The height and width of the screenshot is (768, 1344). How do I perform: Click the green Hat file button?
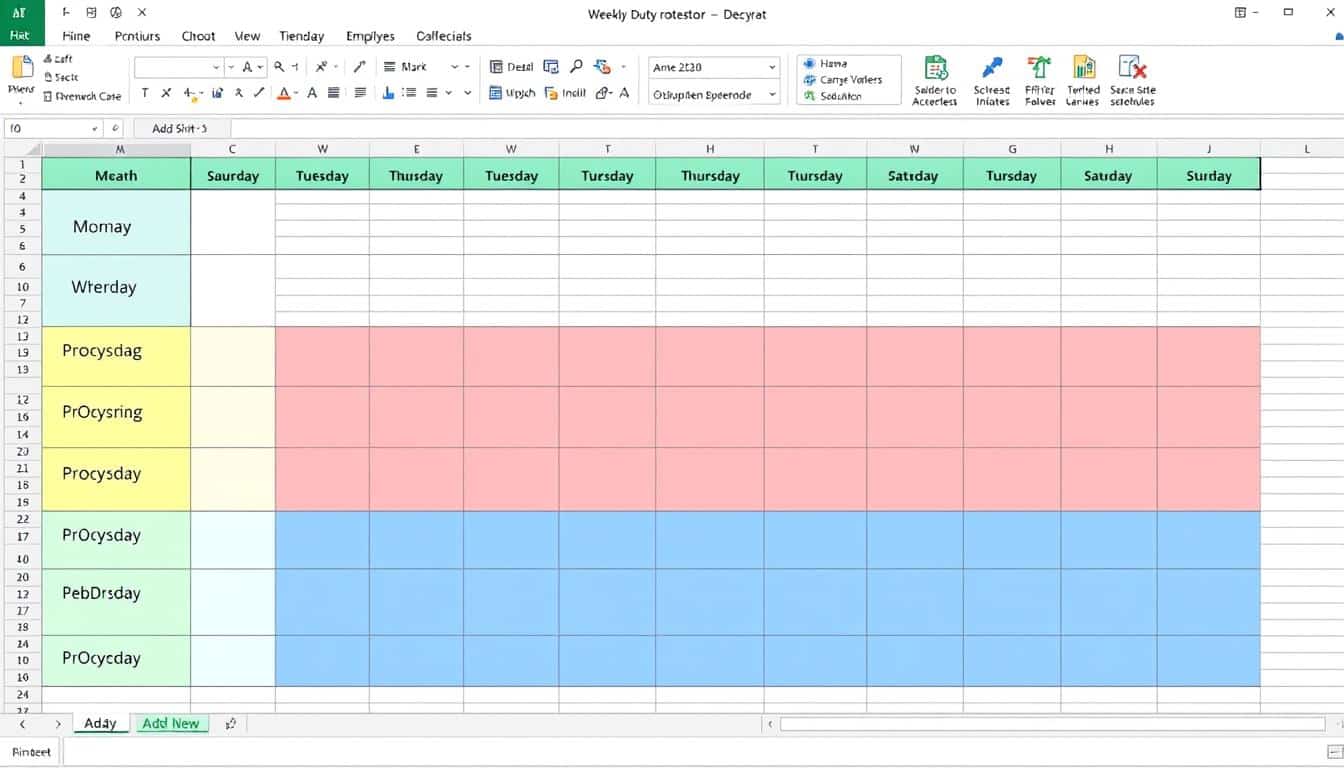[22, 35]
